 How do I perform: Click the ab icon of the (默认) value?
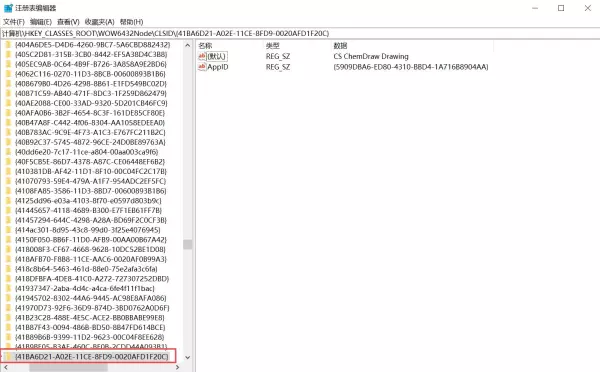202,56
